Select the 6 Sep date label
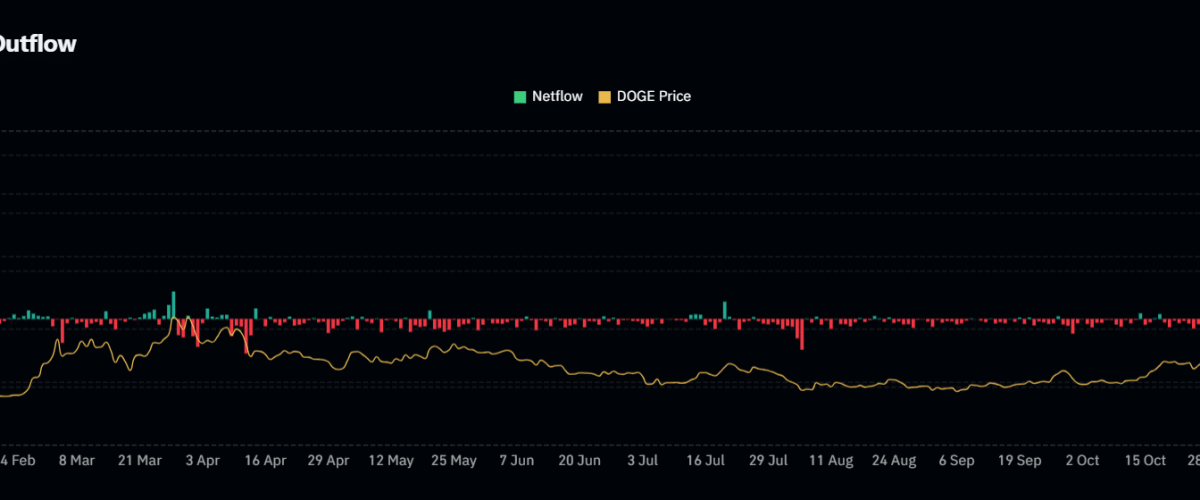Screen dimensions: 1200x500 click(x=957, y=461)
